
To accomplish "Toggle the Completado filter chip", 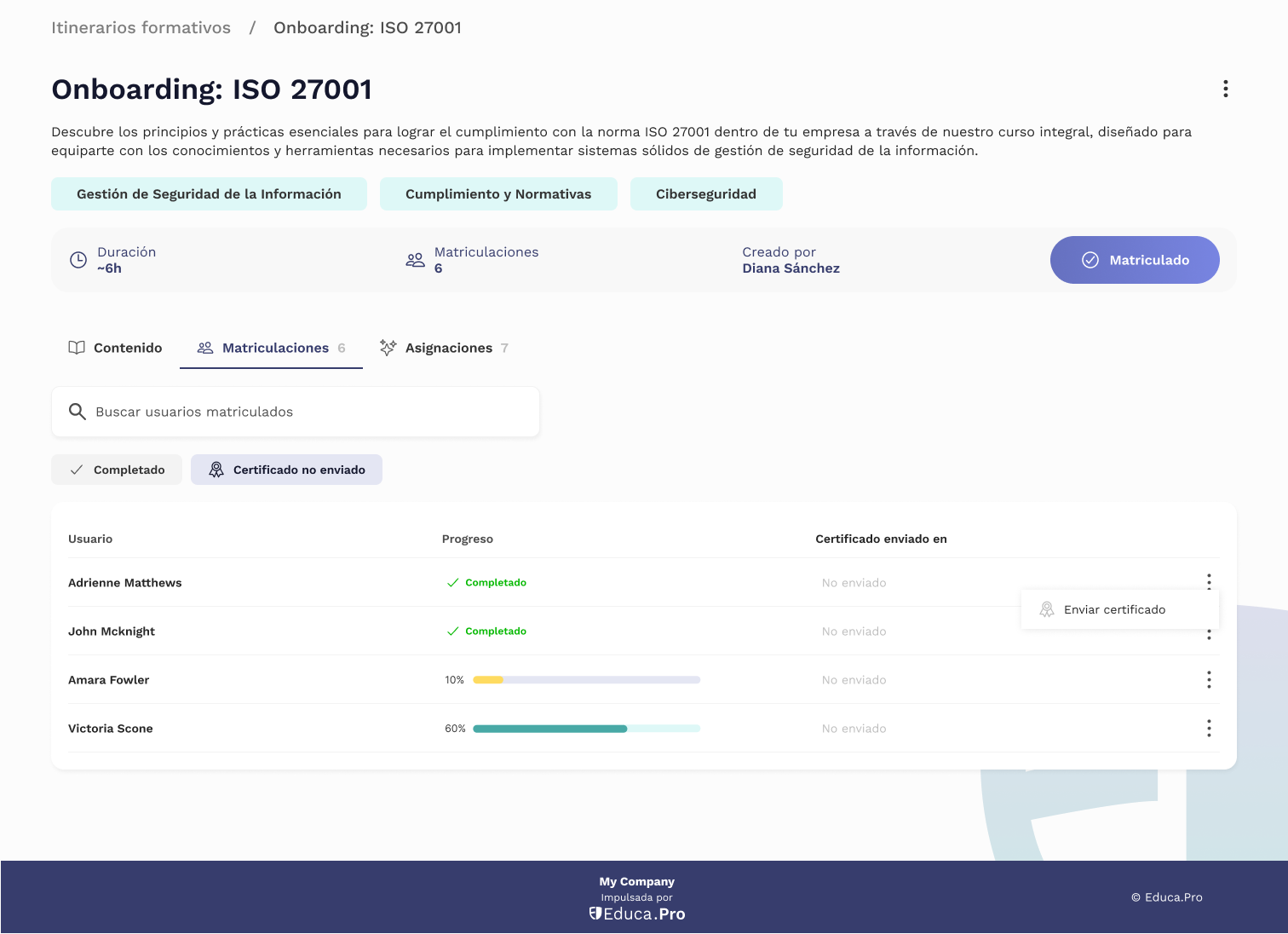I will (117, 470).
